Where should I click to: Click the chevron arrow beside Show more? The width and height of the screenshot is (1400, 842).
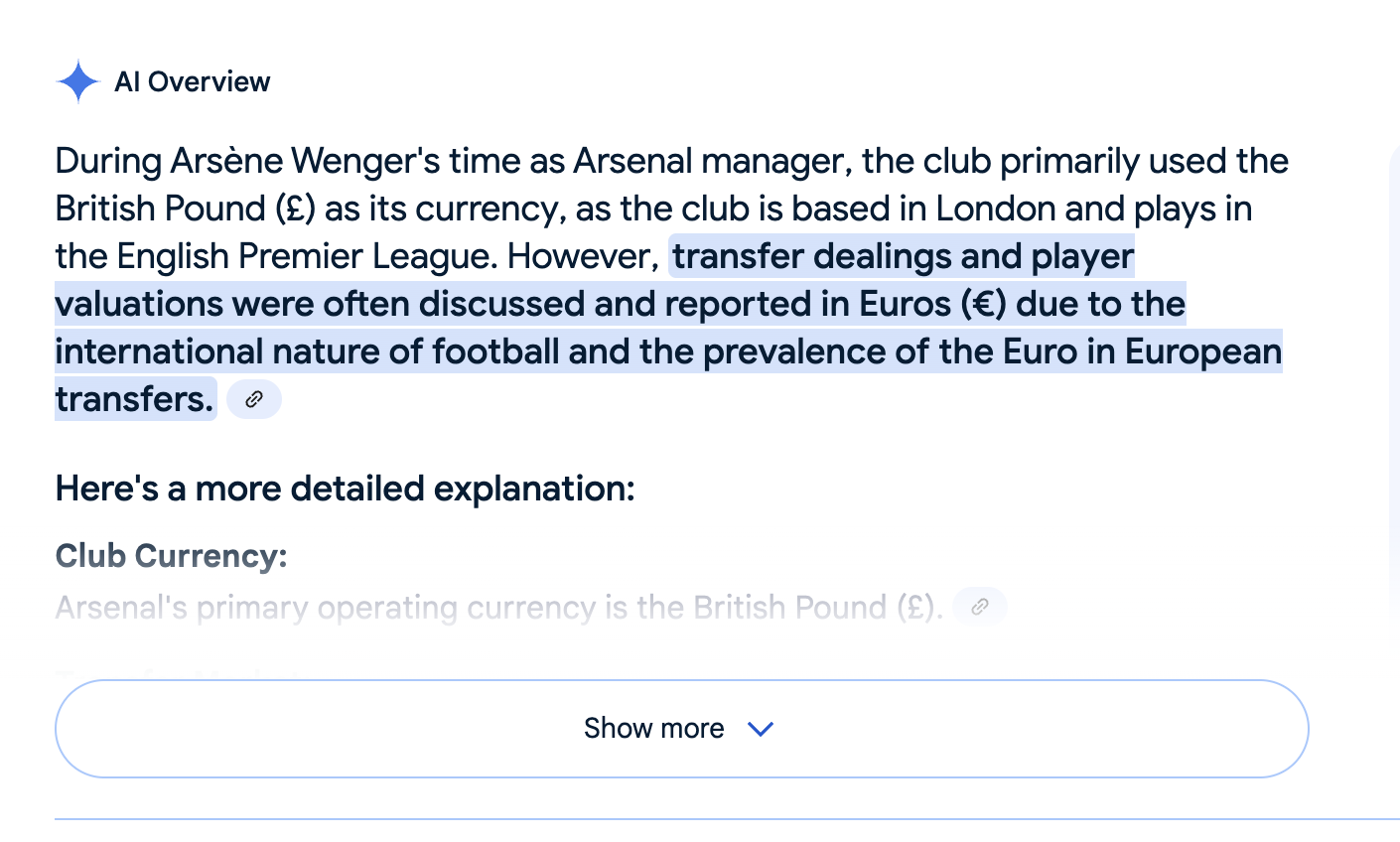[761, 729]
